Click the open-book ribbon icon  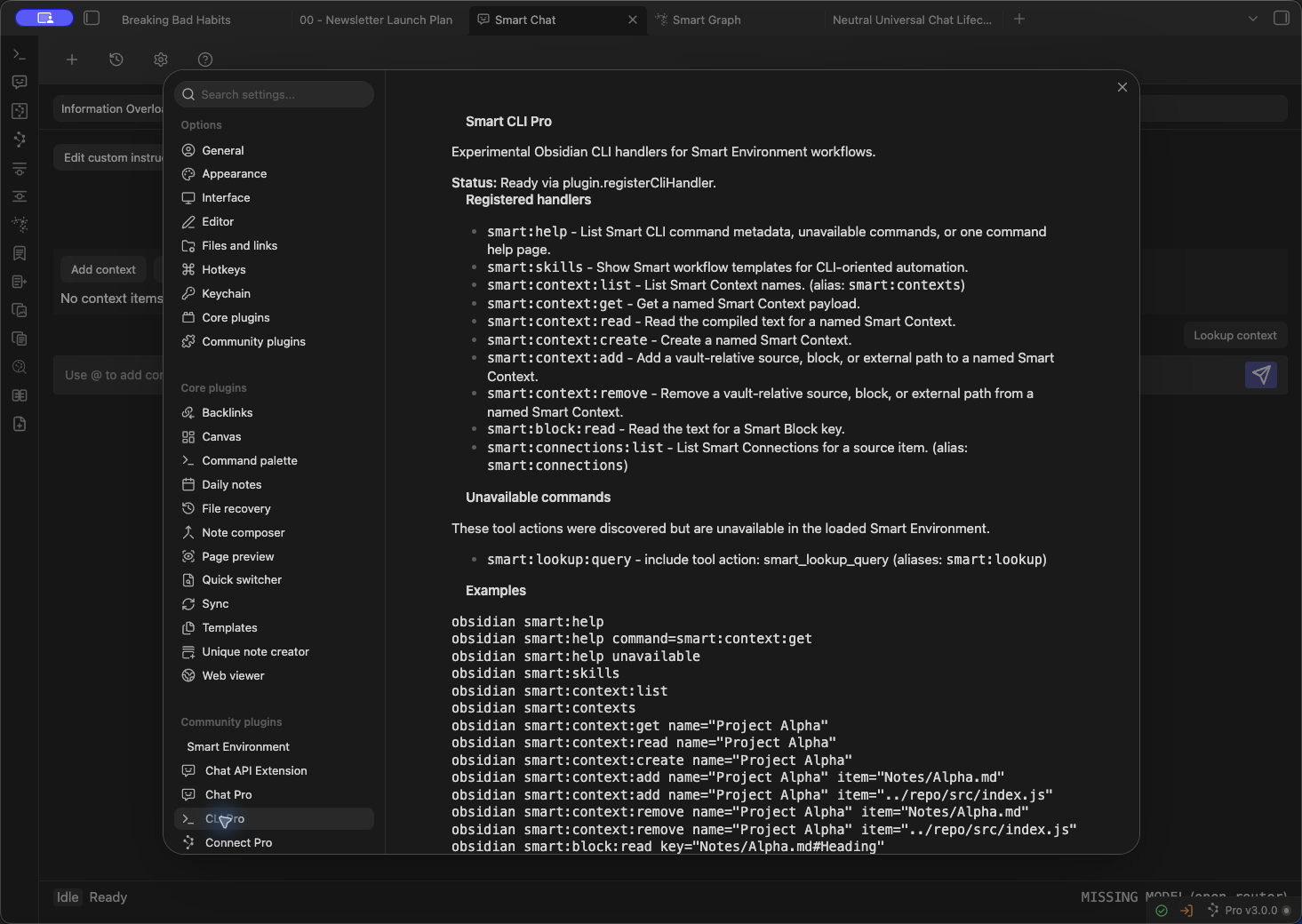tap(20, 395)
